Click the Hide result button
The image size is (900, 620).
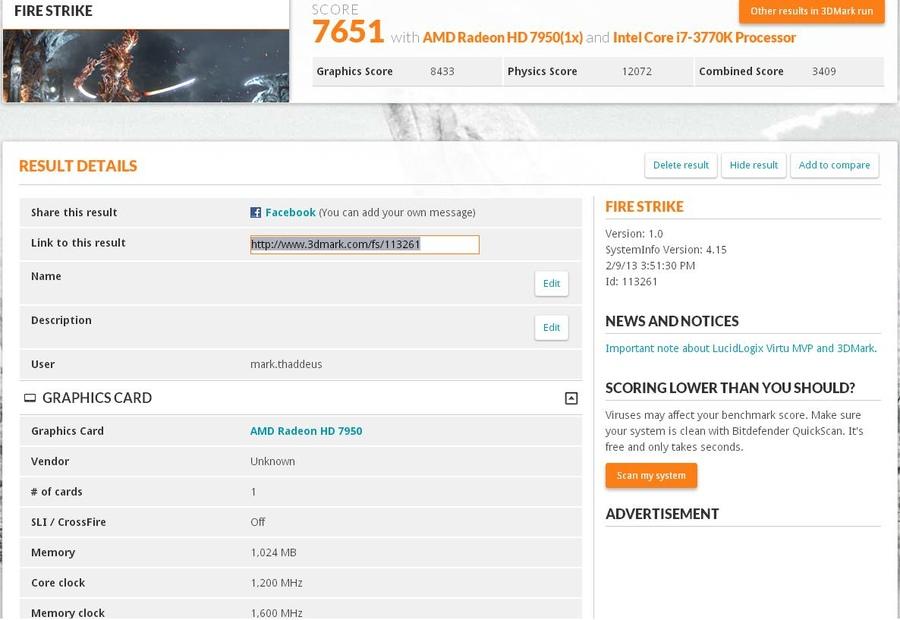pos(754,165)
